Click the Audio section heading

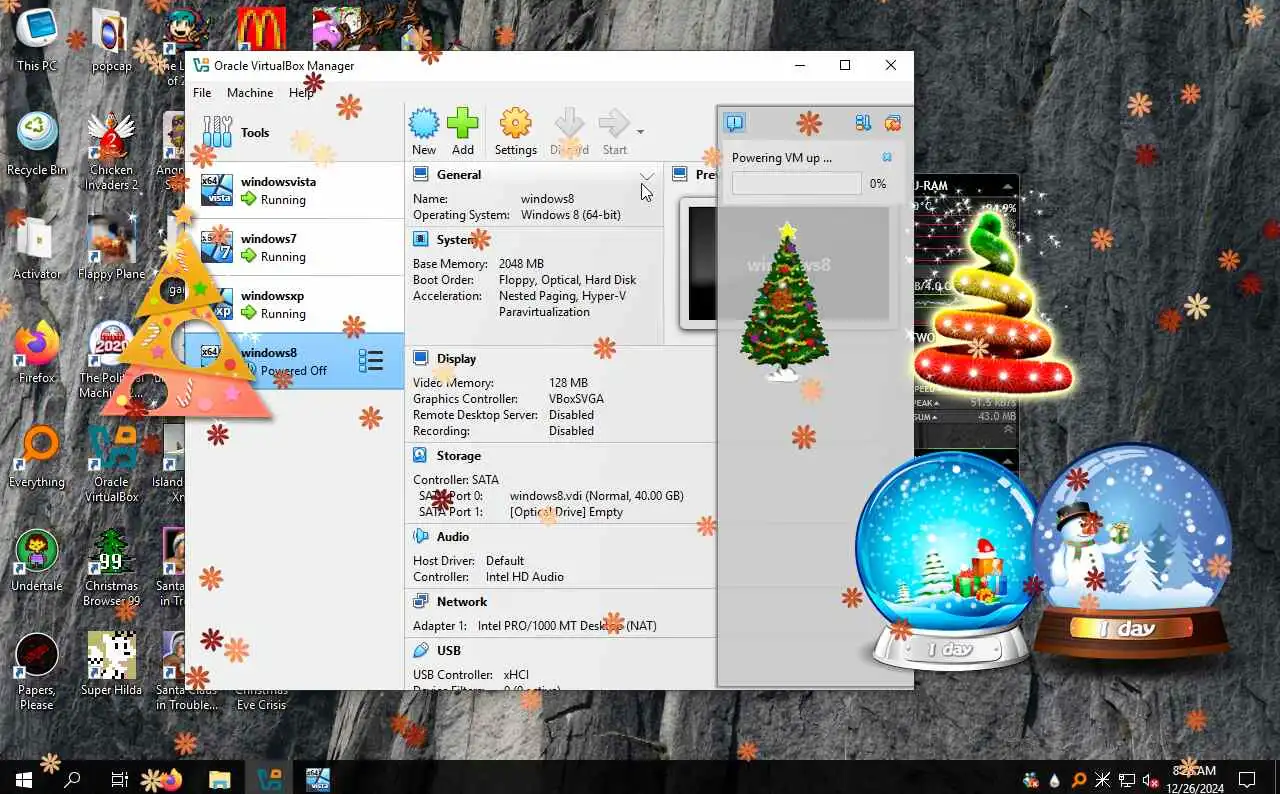click(453, 536)
